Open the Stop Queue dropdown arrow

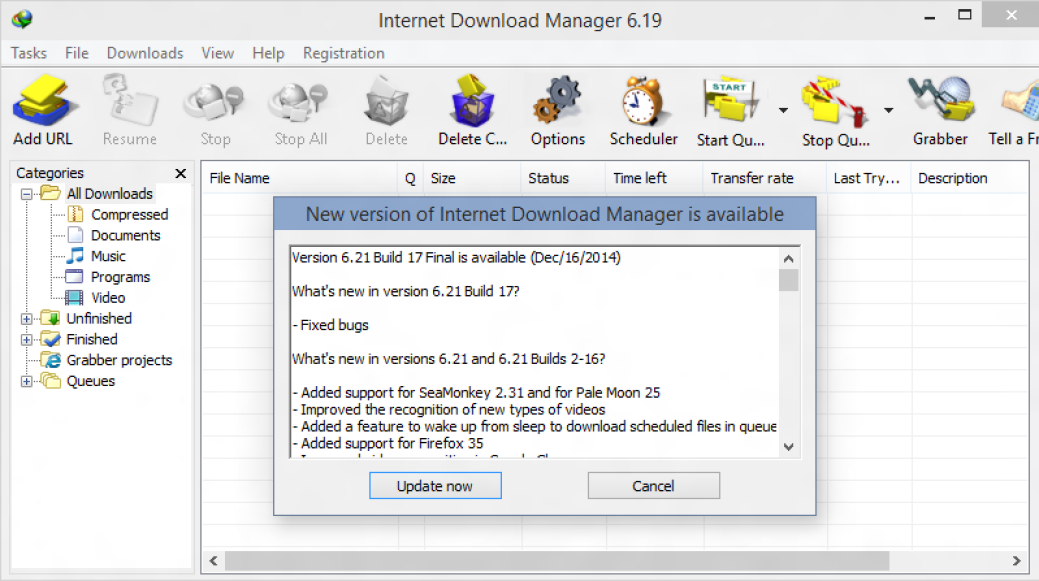pos(889,110)
